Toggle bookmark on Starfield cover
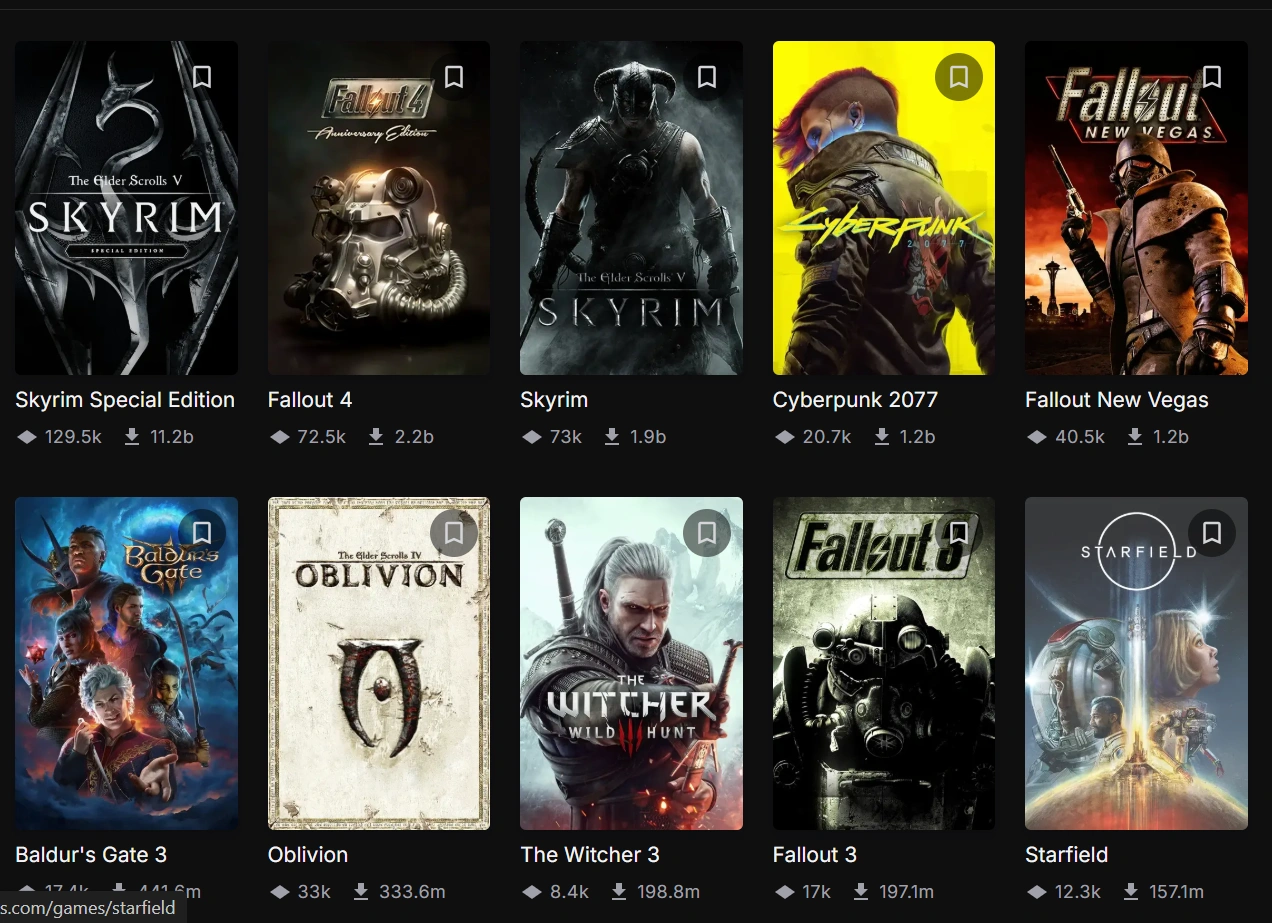1272x923 pixels. click(x=1211, y=533)
